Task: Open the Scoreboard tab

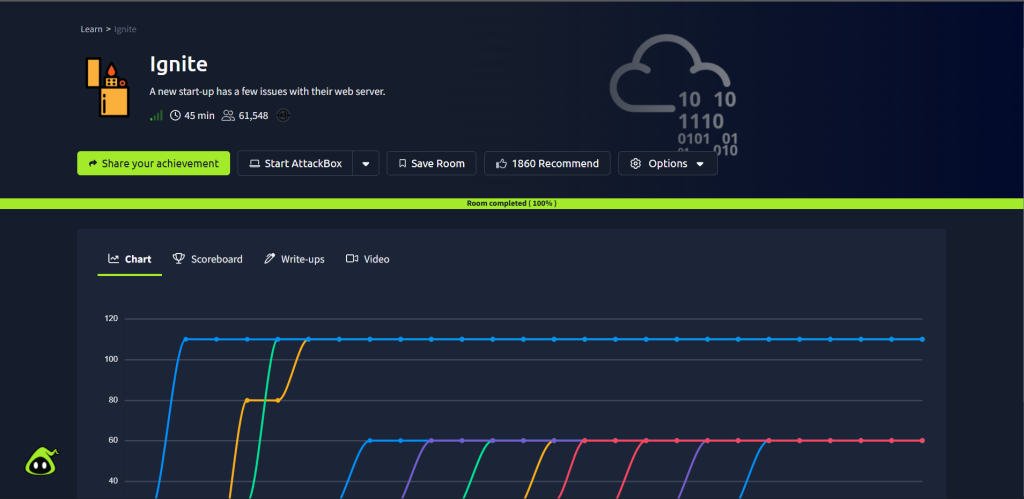Action: coord(208,259)
